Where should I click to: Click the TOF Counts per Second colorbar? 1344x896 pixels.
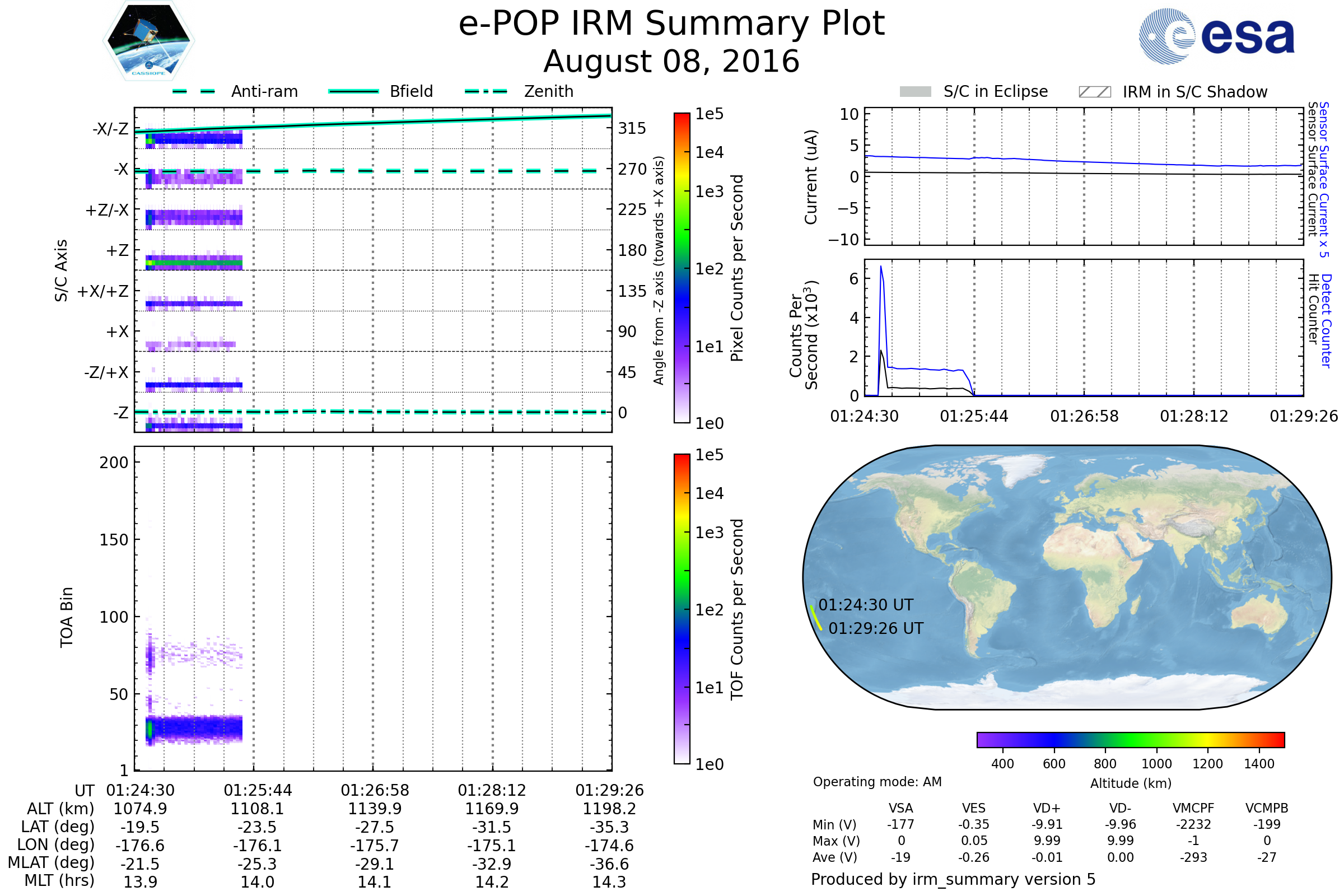pos(682,609)
